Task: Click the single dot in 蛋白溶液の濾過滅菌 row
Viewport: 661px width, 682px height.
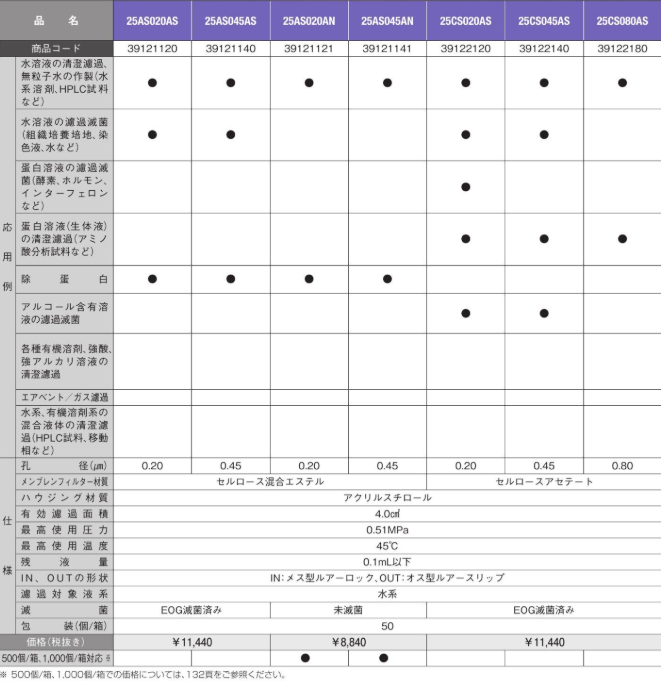Action: 465,186
